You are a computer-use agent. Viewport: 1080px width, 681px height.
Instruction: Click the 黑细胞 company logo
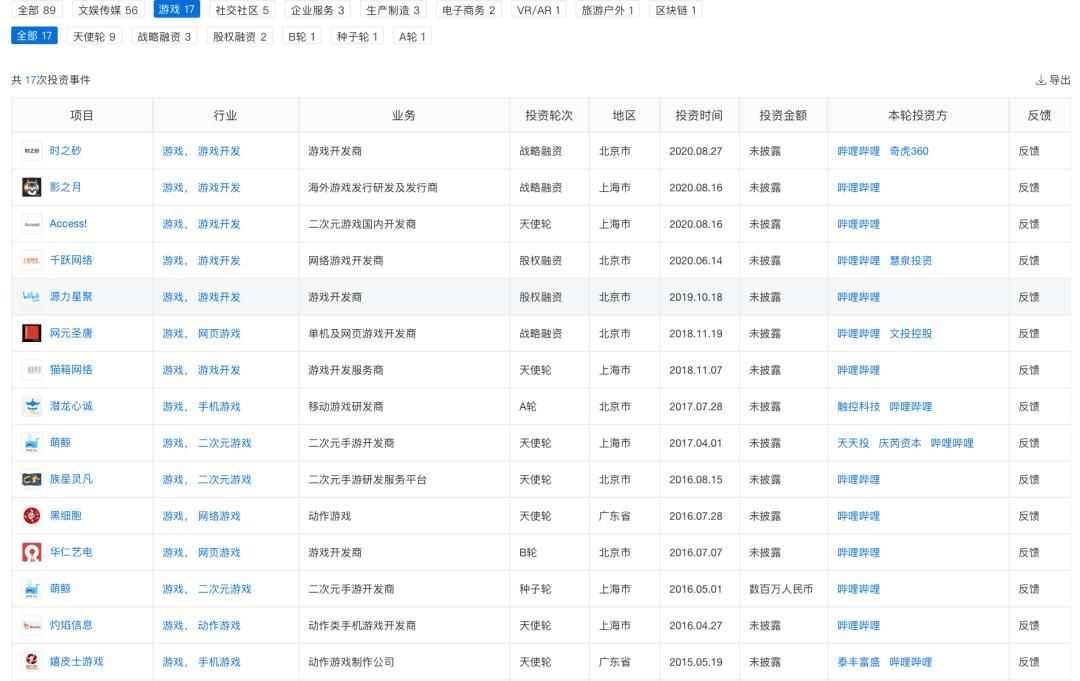point(30,516)
